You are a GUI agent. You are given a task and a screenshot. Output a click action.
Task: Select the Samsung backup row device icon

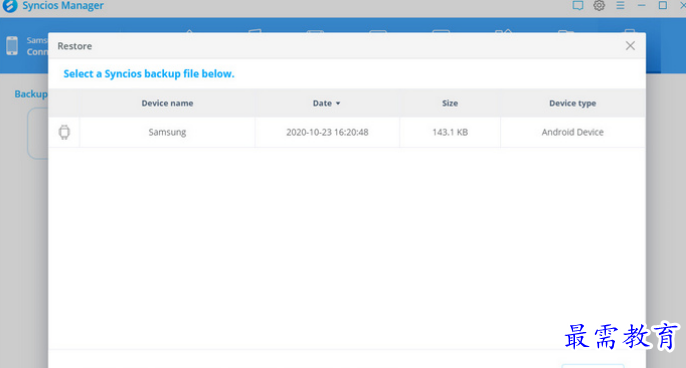click(64, 132)
